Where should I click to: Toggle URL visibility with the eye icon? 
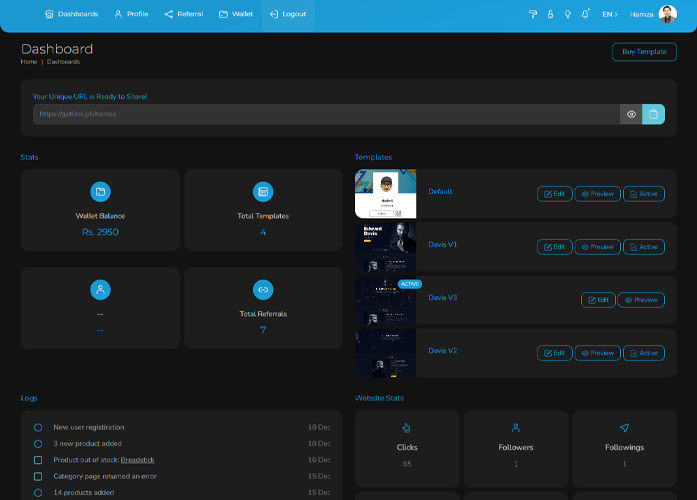631,114
